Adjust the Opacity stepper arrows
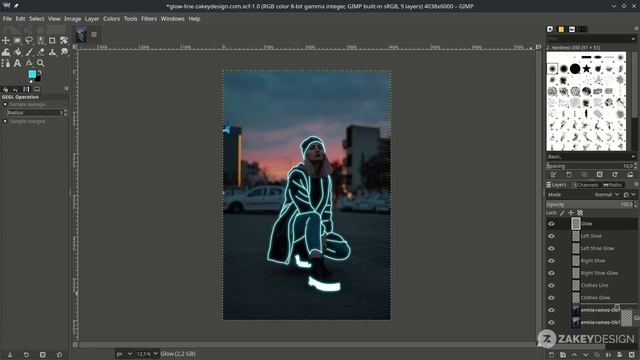 [635, 204]
